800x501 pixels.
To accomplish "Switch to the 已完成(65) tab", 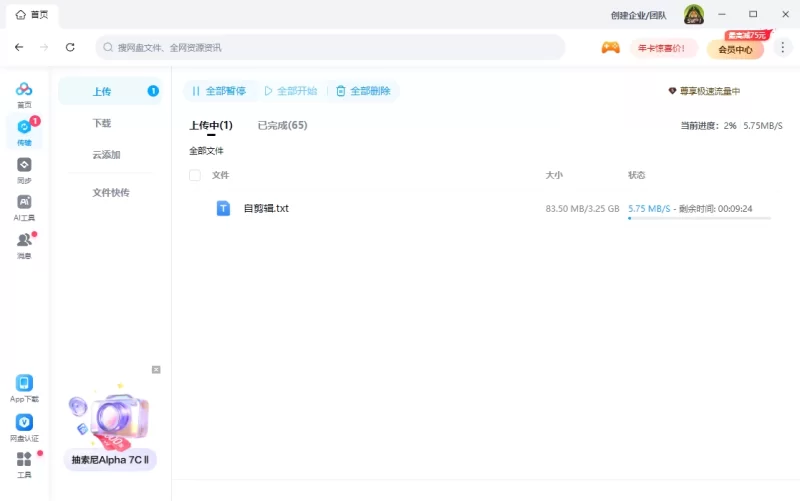I will [282, 126].
